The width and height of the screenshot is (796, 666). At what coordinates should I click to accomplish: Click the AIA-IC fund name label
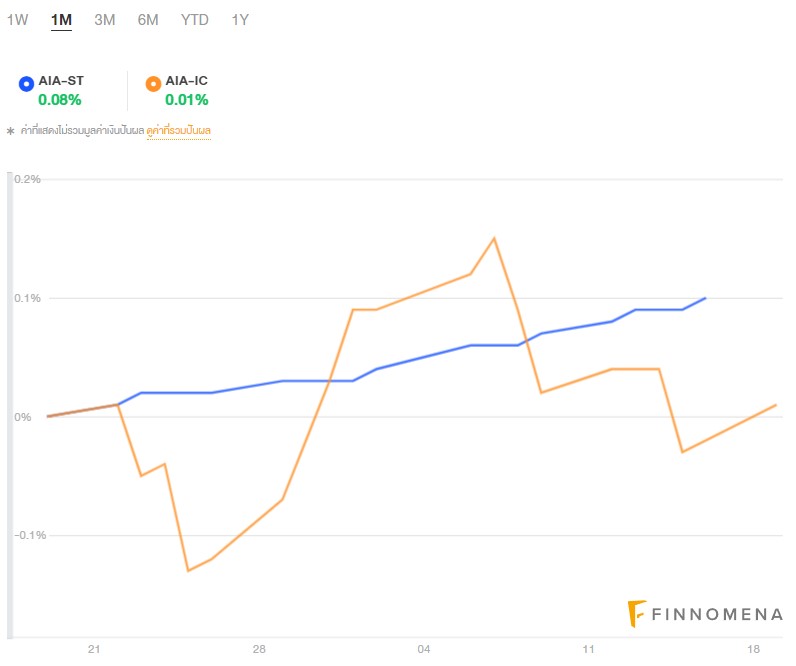pos(187,81)
